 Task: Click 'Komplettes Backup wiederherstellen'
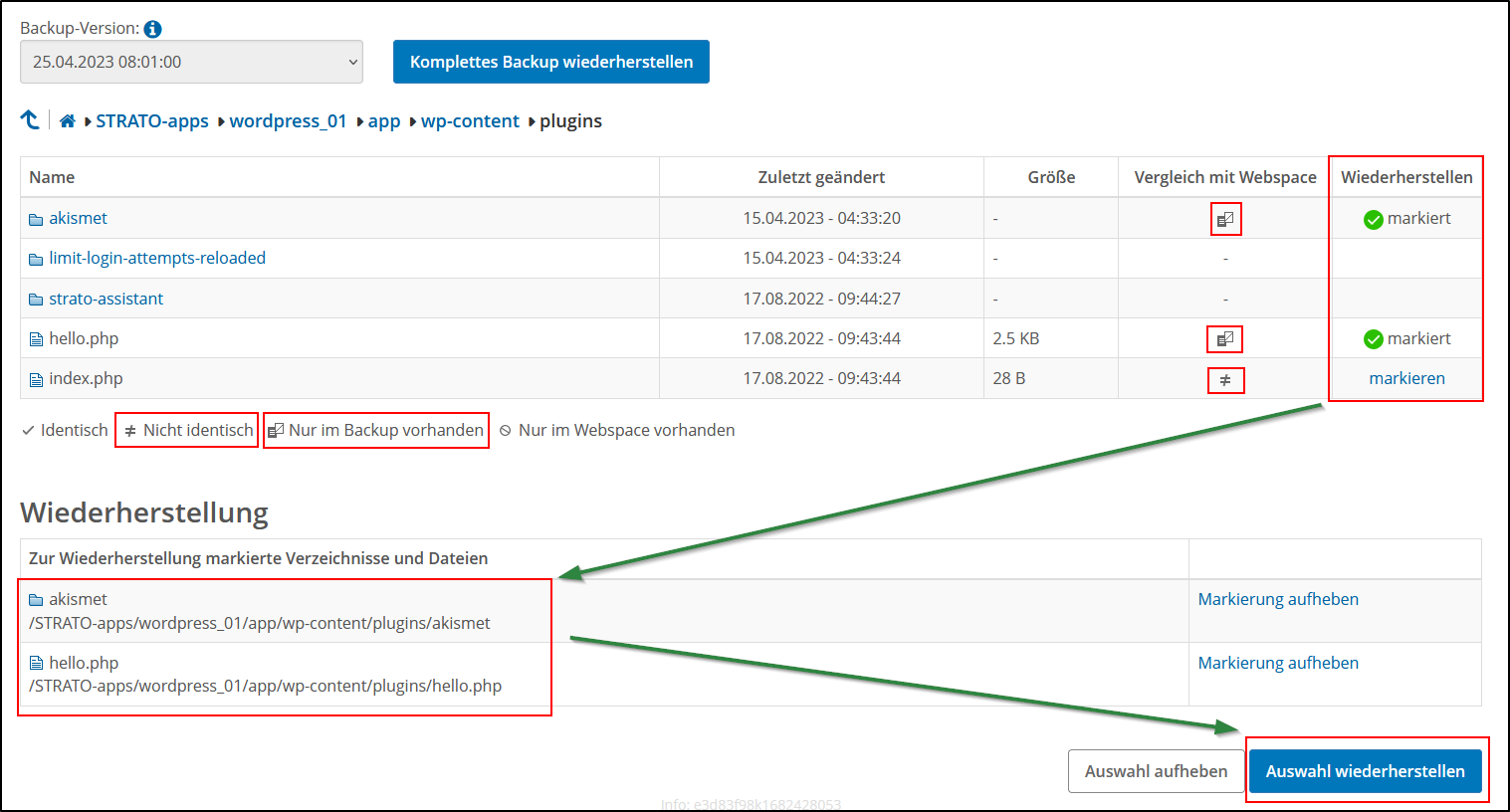pos(550,61)
